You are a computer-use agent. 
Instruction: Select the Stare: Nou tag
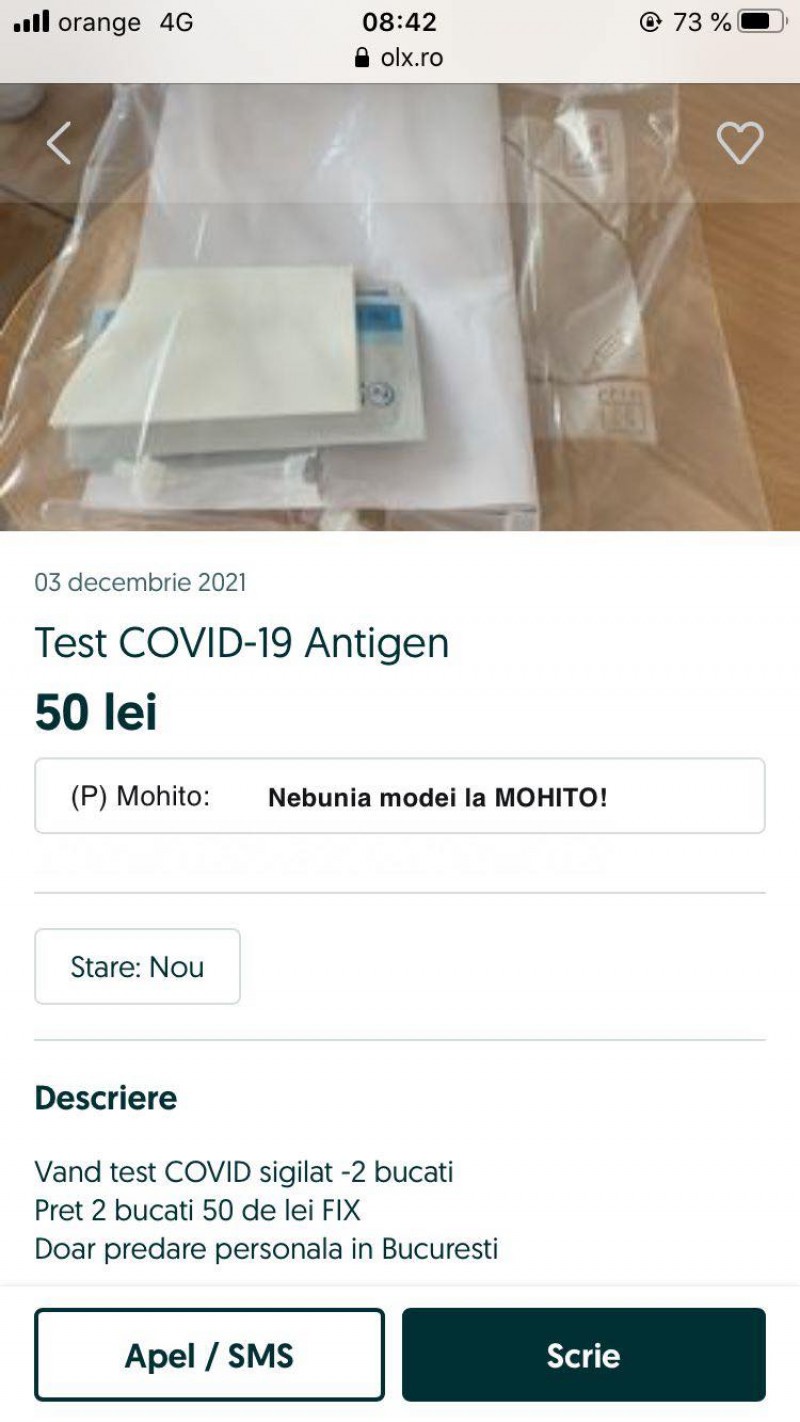click(137, 966)
